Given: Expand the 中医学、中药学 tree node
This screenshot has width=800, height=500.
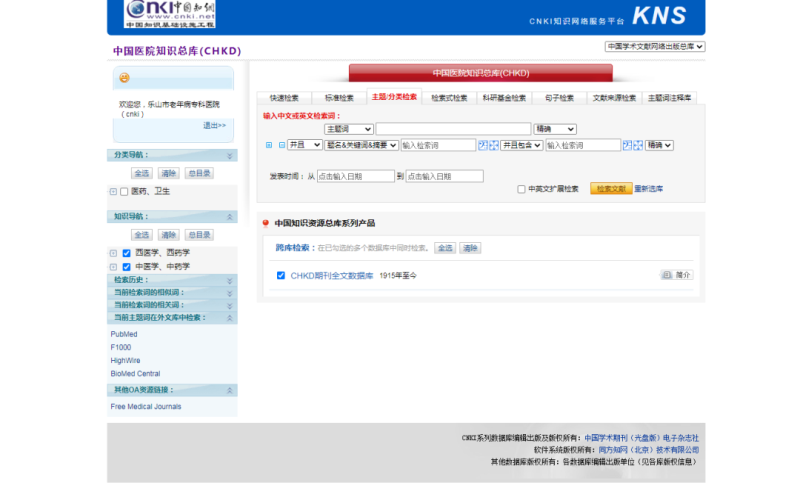Looking at the screenshot, I should 113,267.
